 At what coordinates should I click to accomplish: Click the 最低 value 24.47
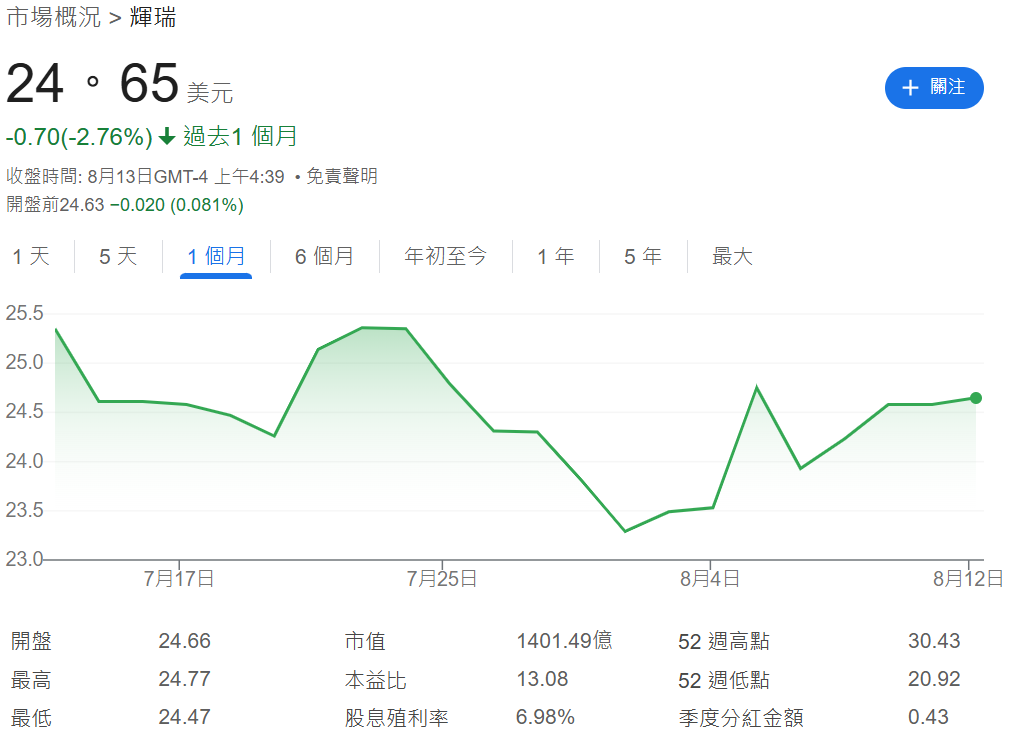tap(184, 716)
